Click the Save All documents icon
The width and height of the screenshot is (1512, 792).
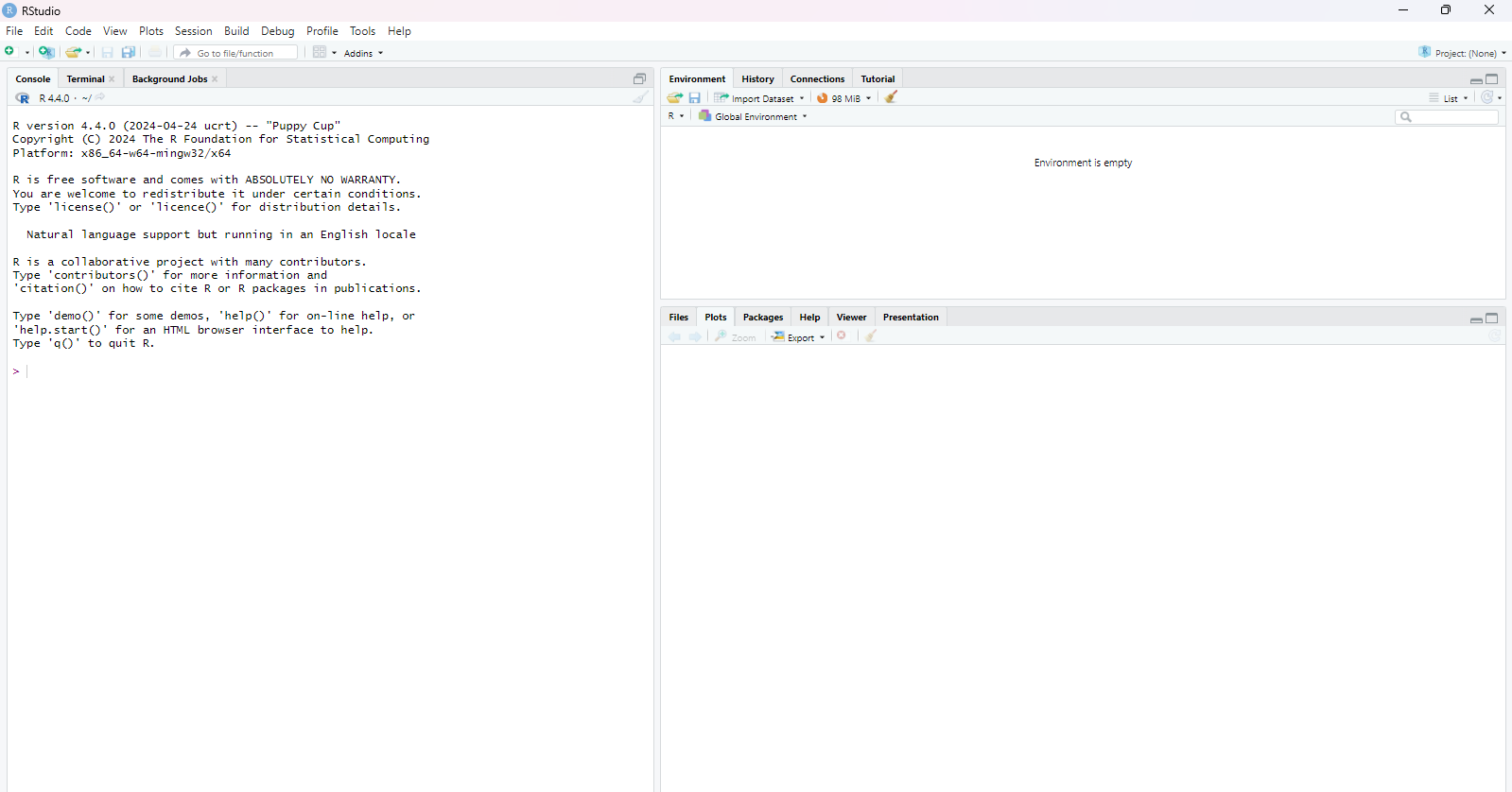click(129, 53)
